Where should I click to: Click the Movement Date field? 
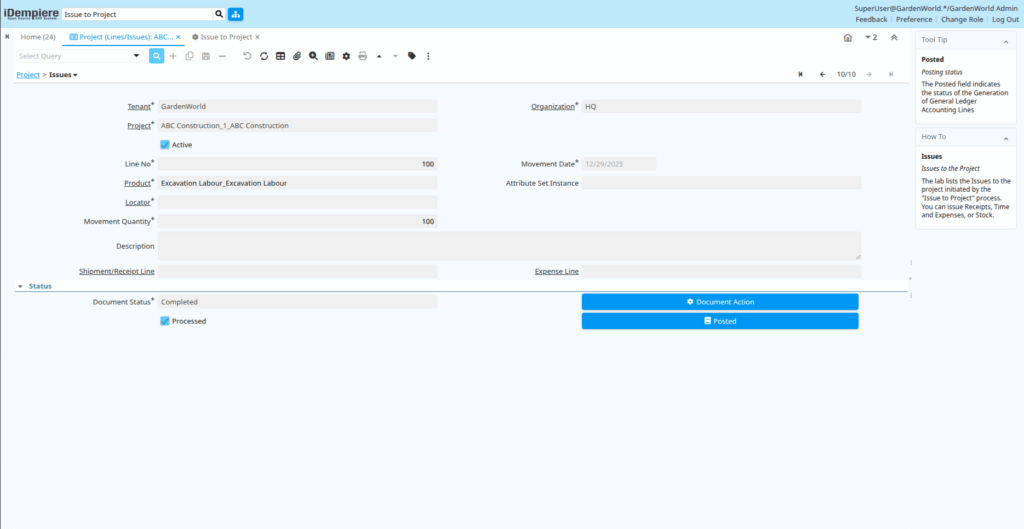click(619, 164)
